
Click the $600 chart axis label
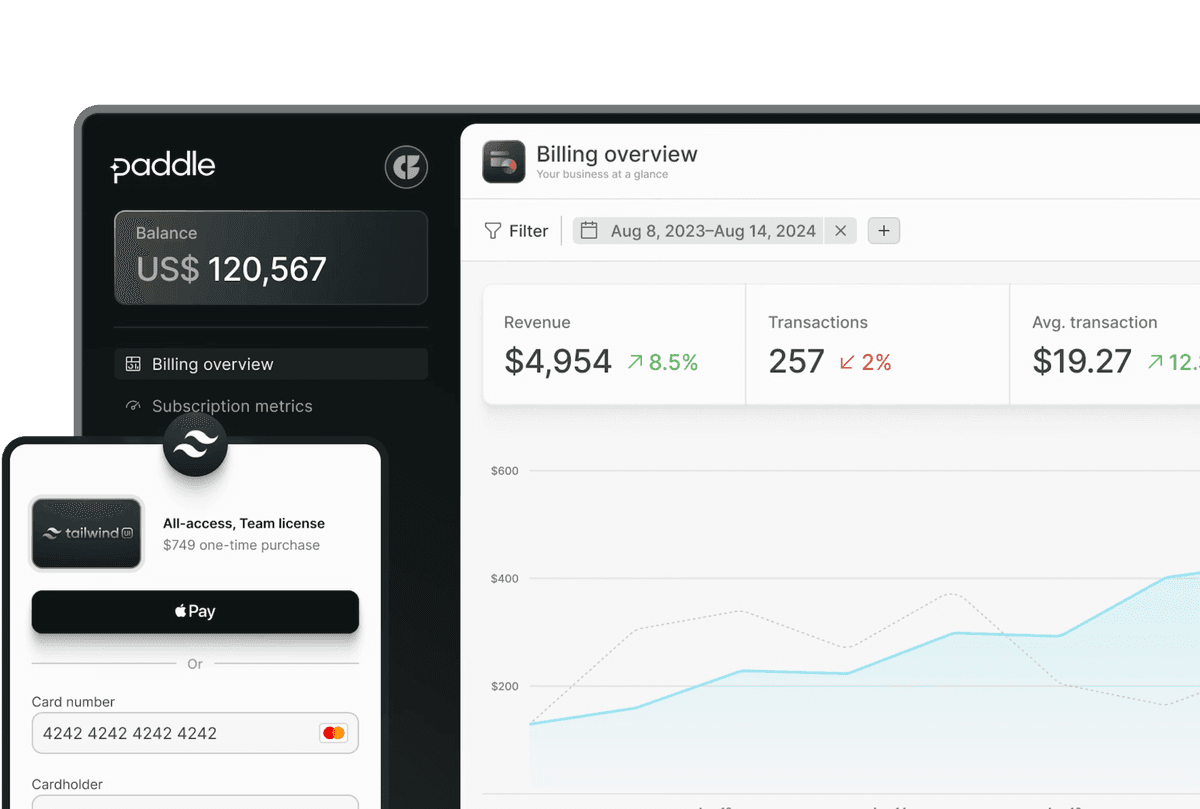(505, 471)
